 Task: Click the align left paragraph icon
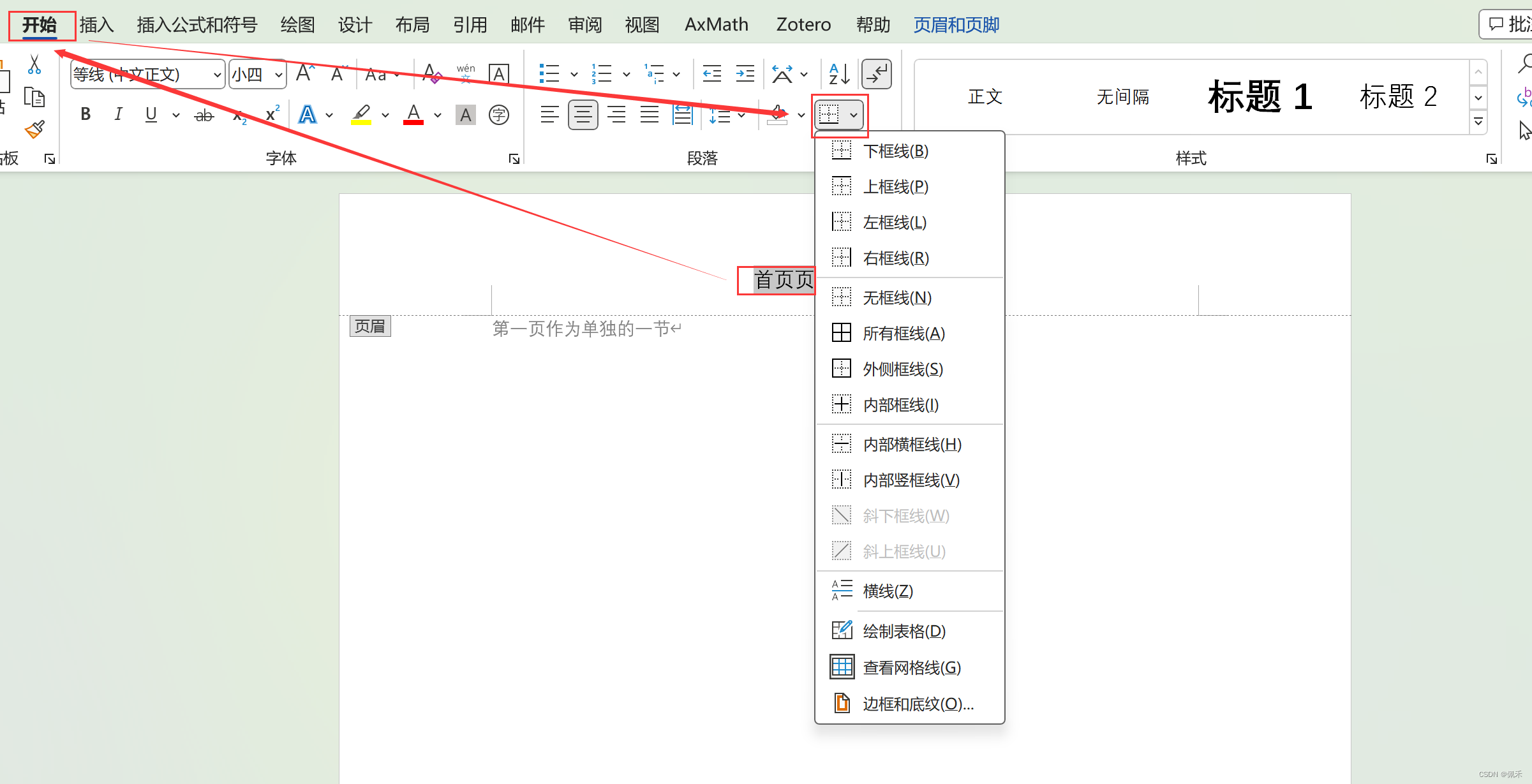[x=549, y=115]
